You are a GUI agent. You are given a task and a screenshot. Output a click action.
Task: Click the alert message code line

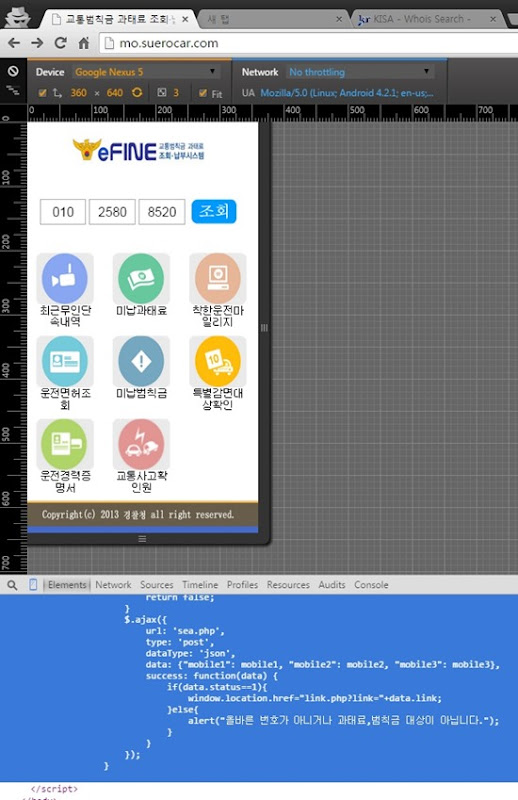[x=343, y=720]
